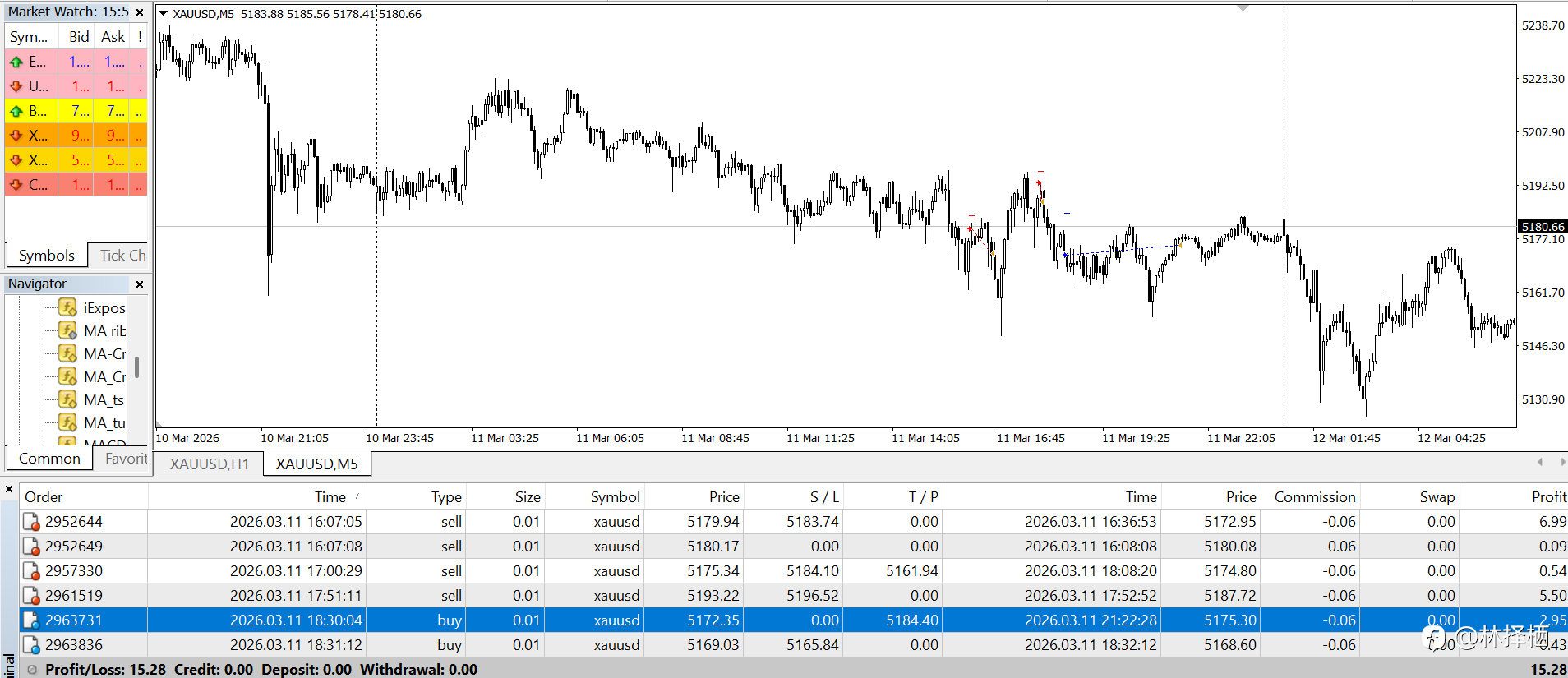Click the green up arrow of the B... row
The height and width of the screenshot is (678, 1568).
[16, 111]
